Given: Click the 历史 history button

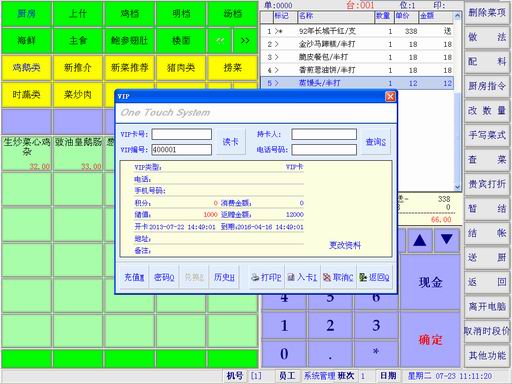Looking at the screenshot, I should (224, 277).
